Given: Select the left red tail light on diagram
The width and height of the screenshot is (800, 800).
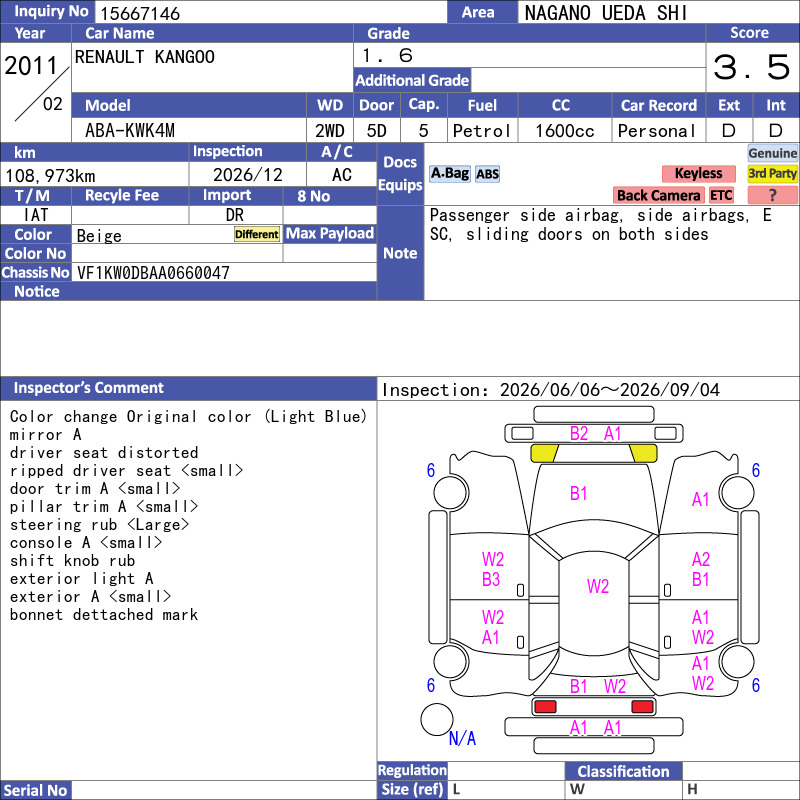Looking at the screenshot, I should [x=545, y=707].
